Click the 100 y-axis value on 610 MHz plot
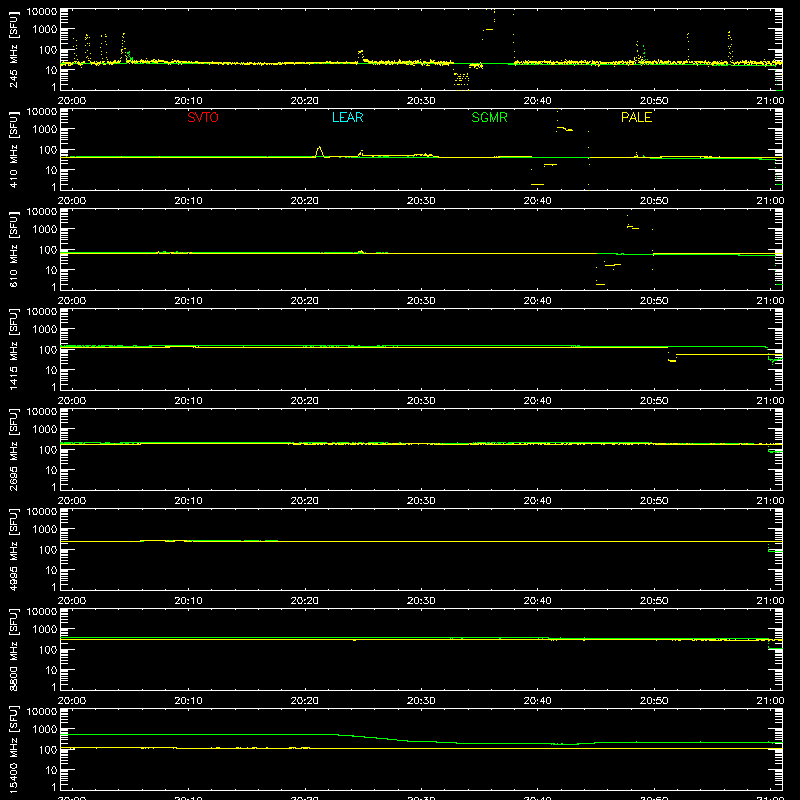The image size is (800, 800). 48,250
